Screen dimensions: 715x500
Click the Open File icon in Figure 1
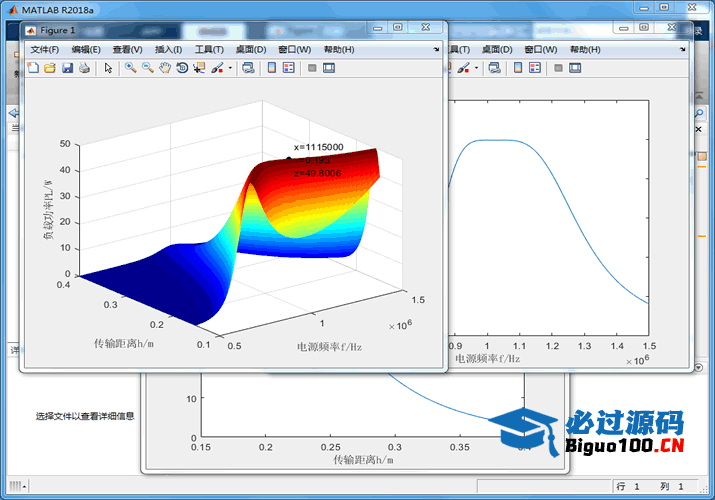click(49, 68)
